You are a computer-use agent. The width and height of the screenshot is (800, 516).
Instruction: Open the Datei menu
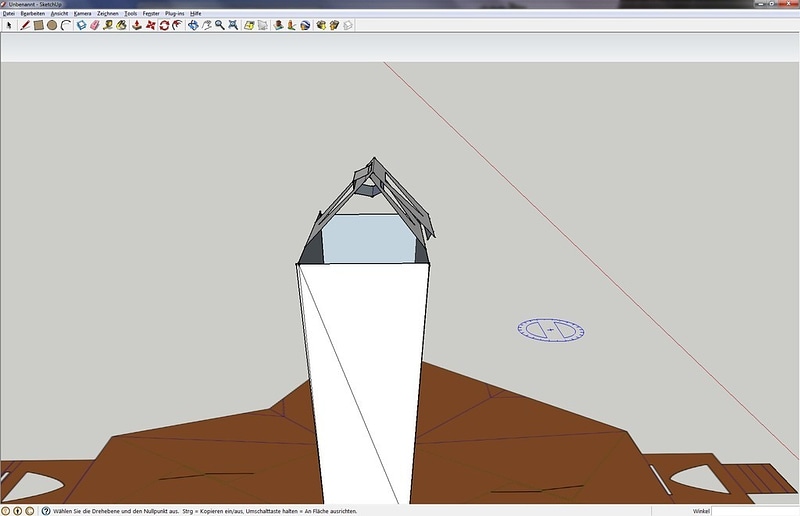9,13
